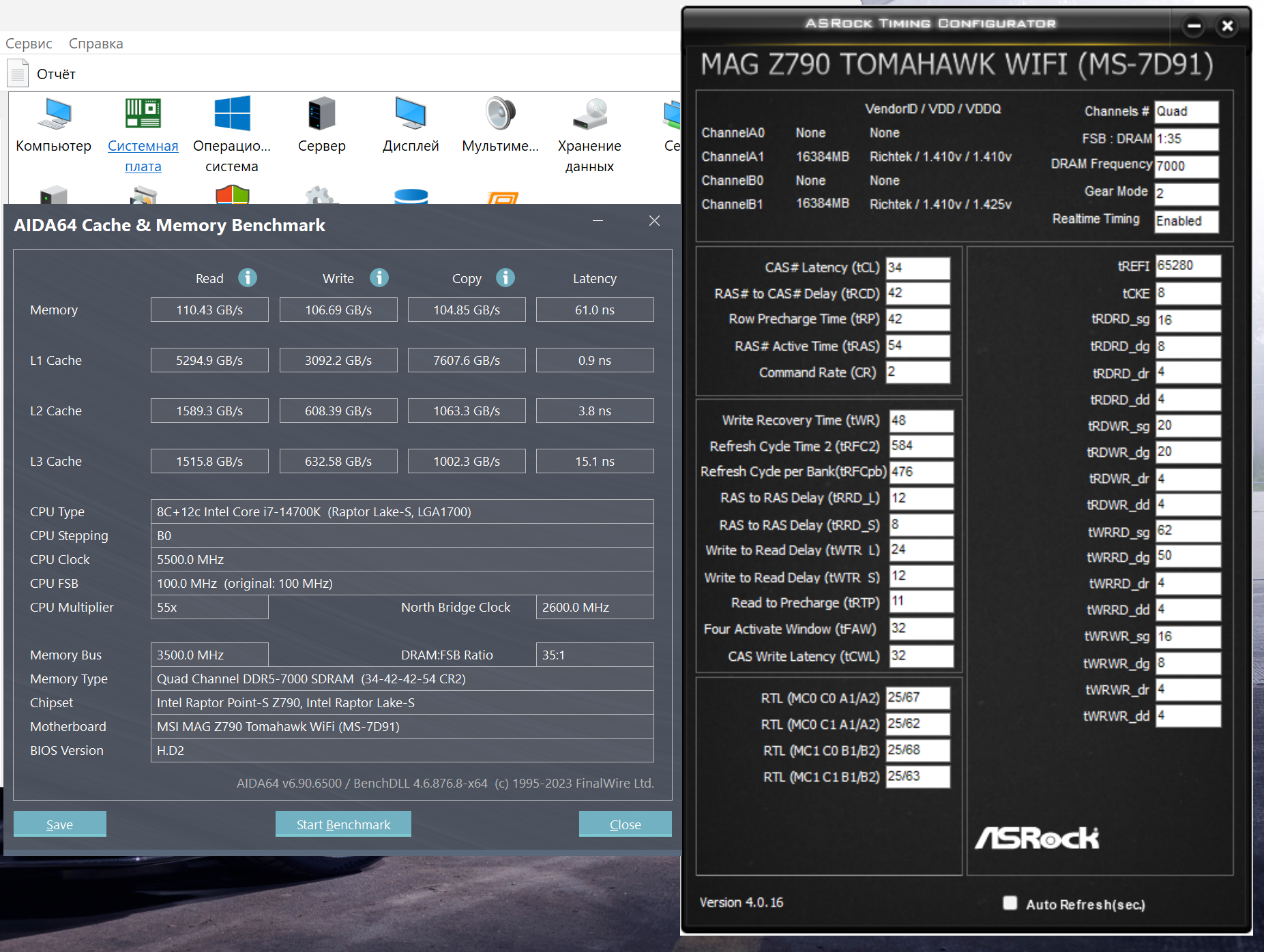
Task: Open the Сервер category icon
Action: [321, 114]
